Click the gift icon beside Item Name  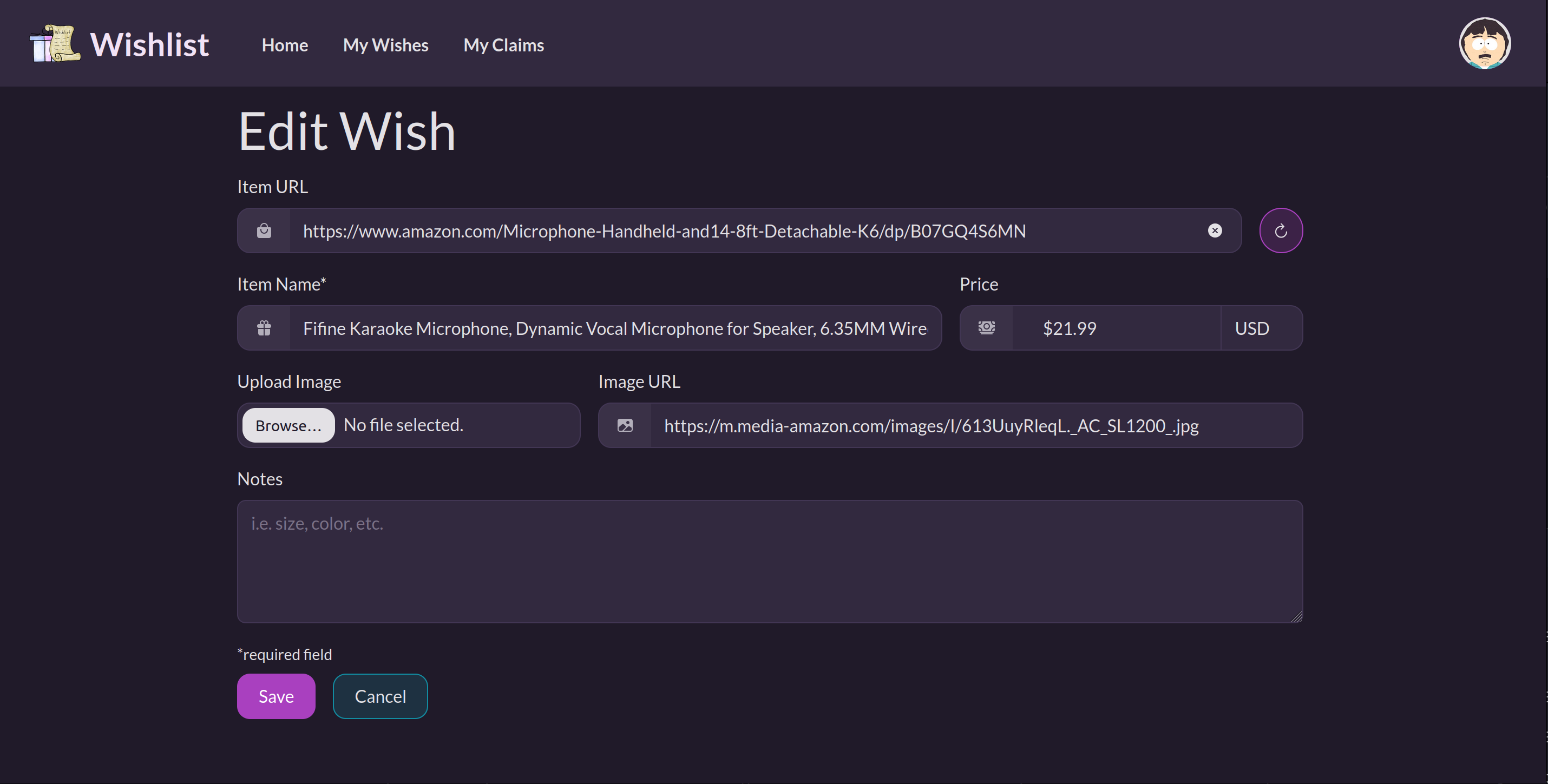point(264,328)
